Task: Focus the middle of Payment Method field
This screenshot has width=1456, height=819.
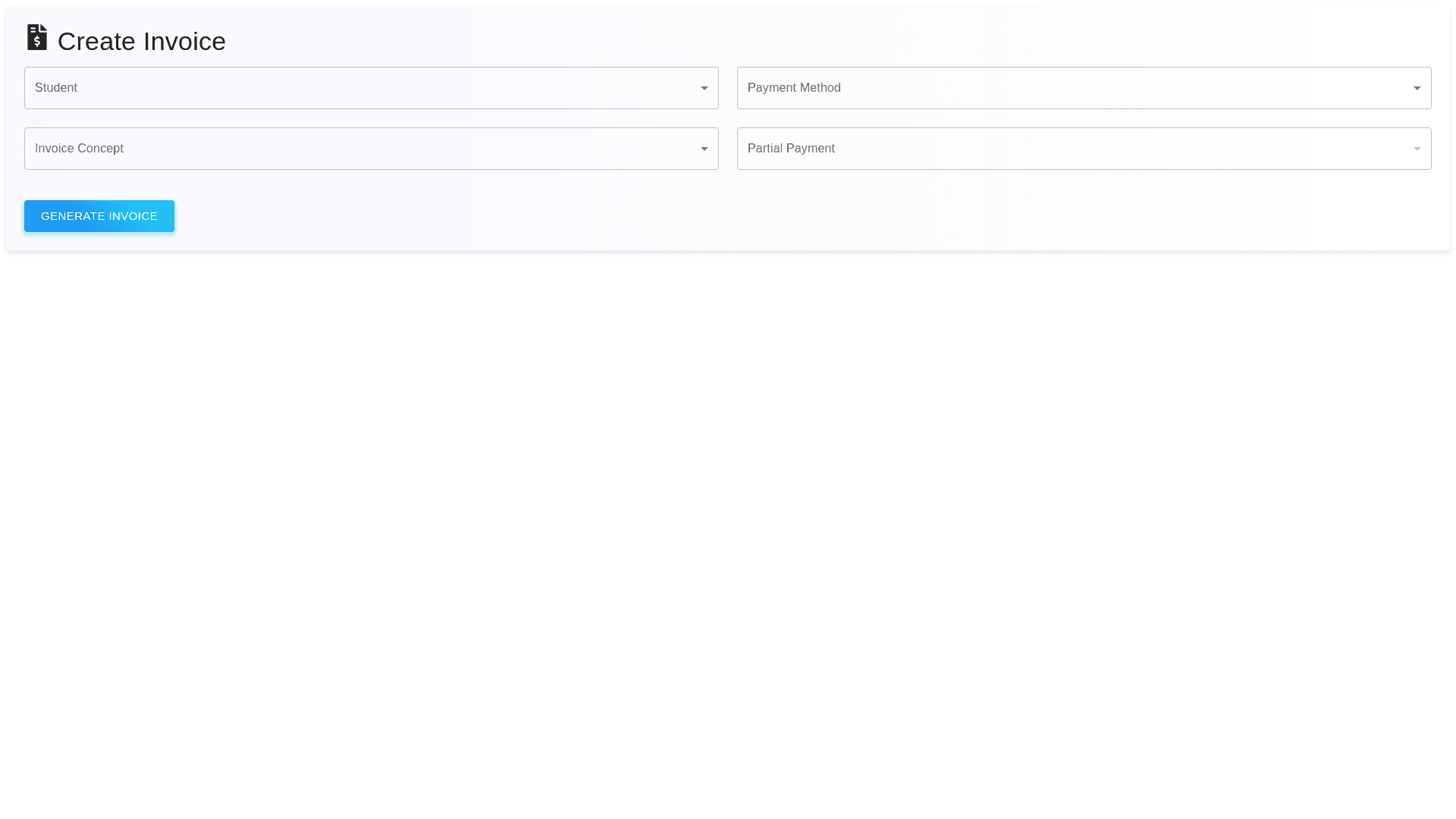Action: [1084, 88]
